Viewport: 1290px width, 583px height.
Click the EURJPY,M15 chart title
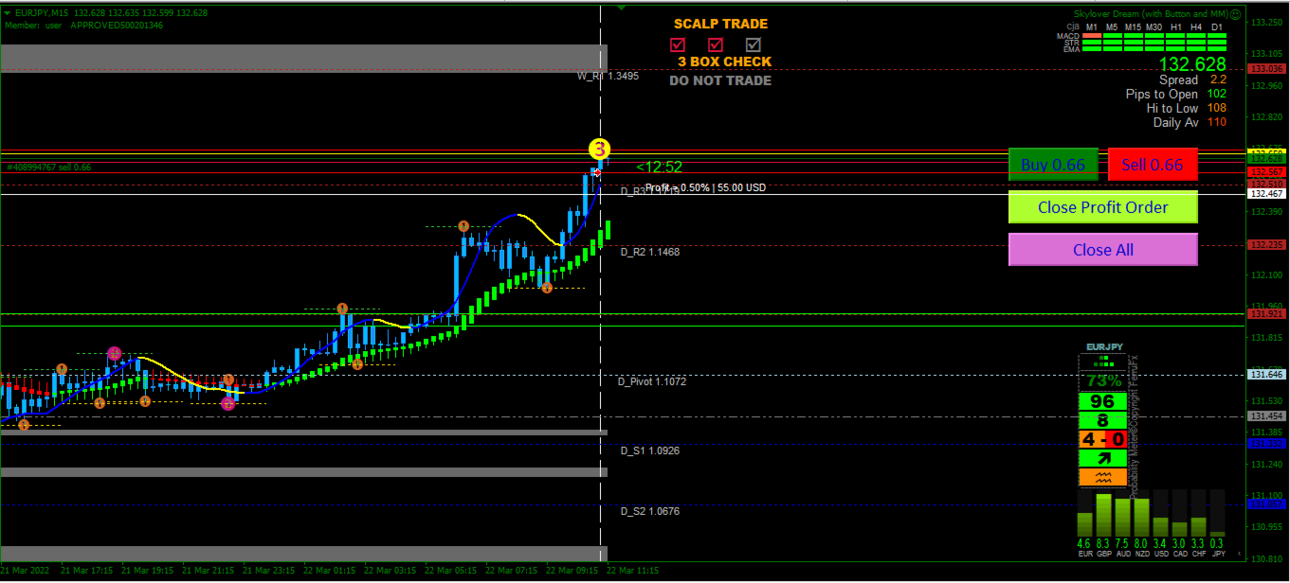tap(42, 13)
